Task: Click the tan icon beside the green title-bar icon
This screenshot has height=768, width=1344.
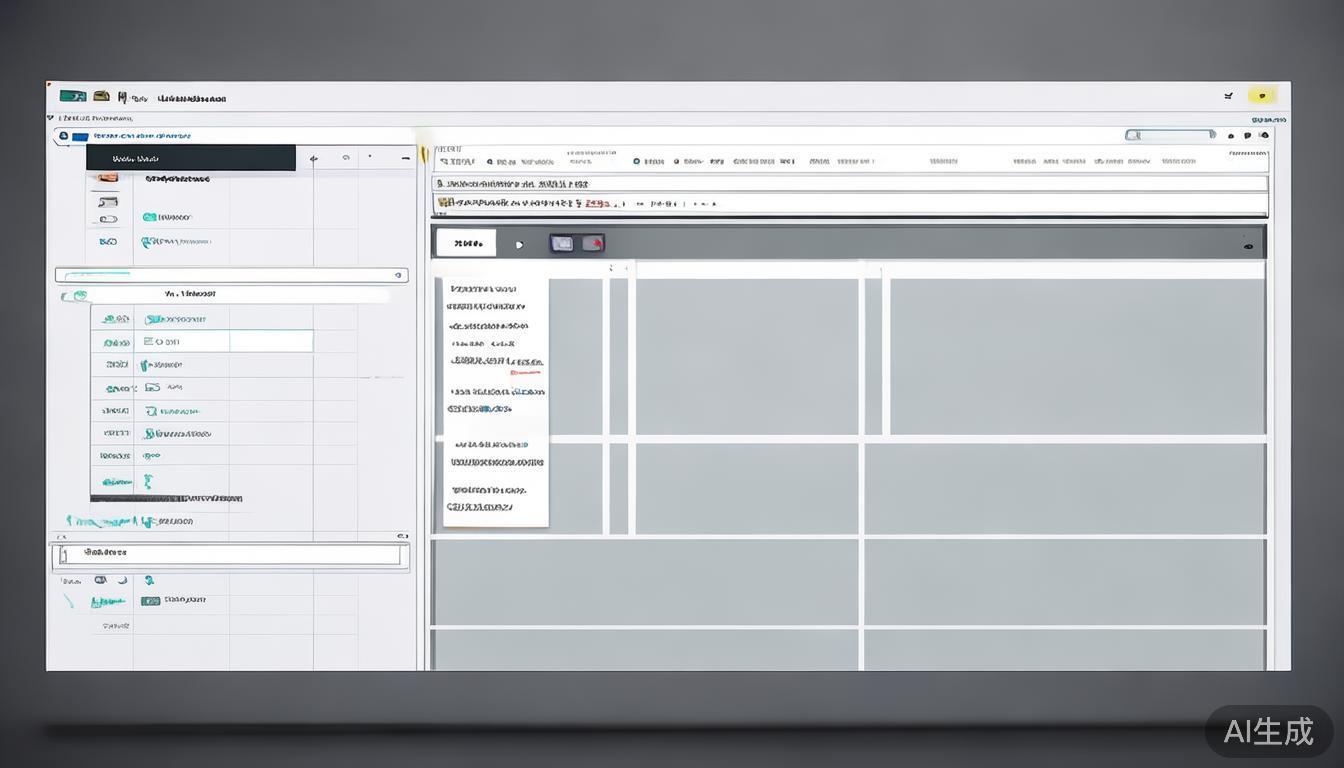Action: [x=101, y=96]
